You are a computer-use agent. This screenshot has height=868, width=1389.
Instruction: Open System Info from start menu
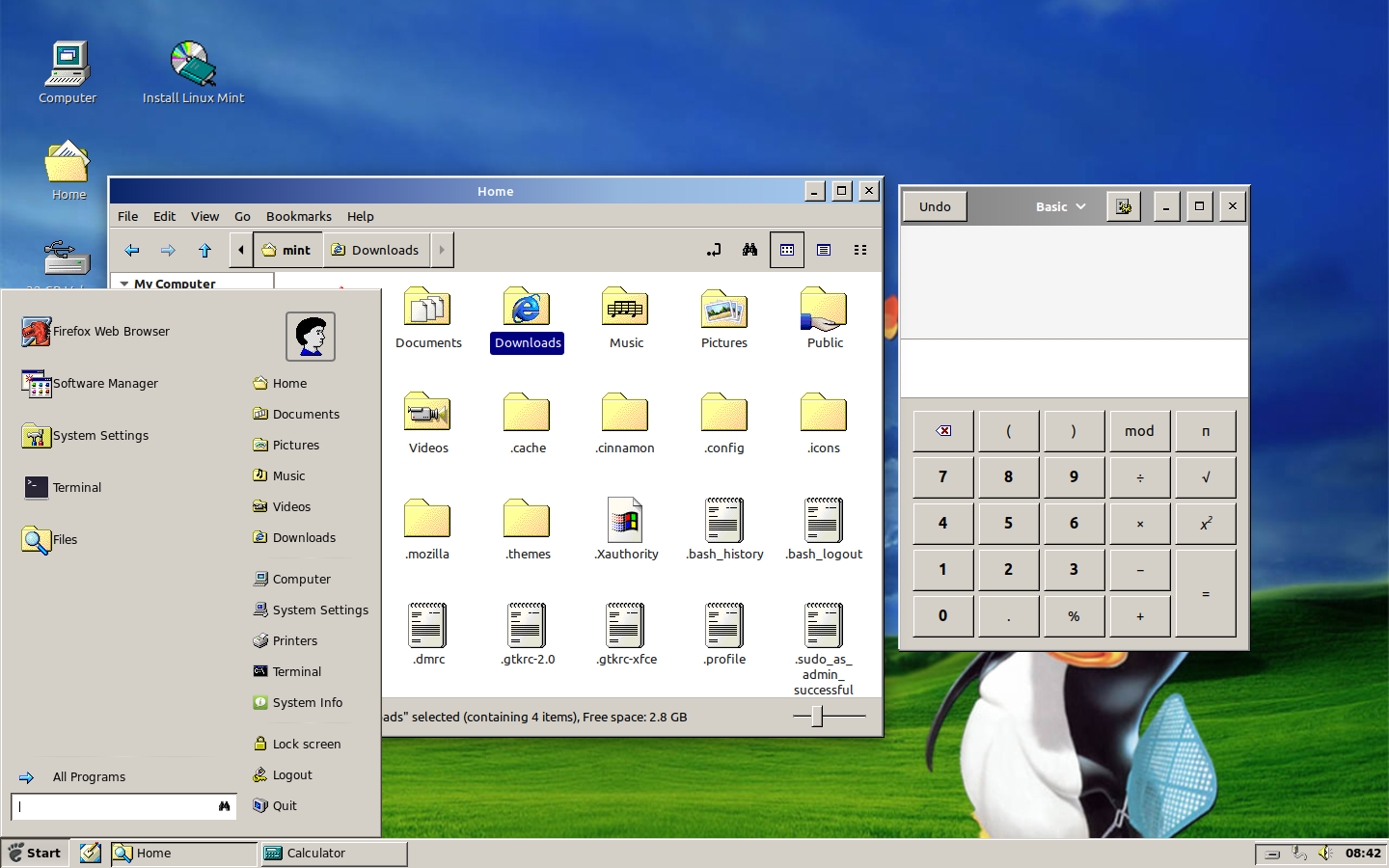point(298,702)
